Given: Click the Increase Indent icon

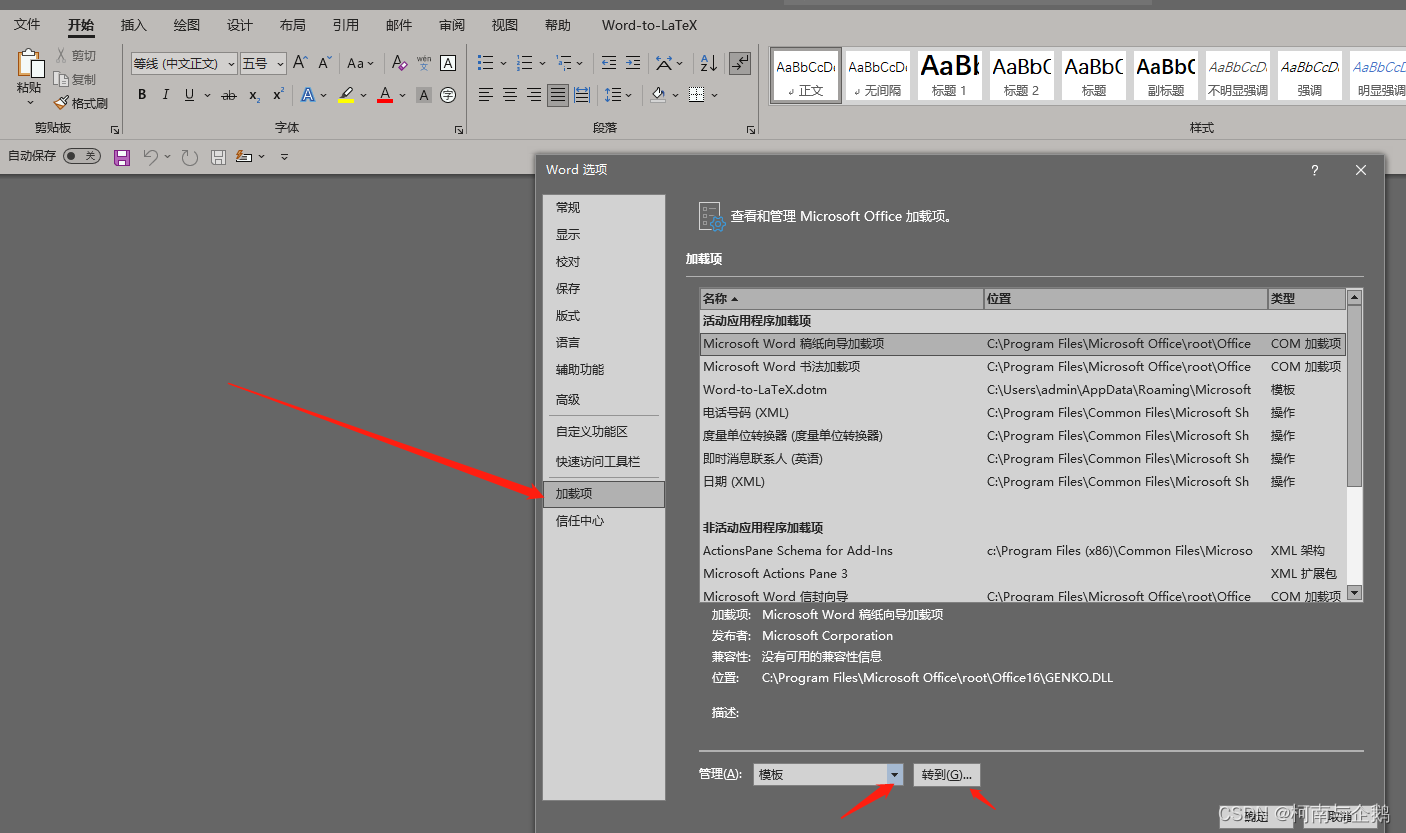Looking at the screenshot, I should tap(633, 63).
